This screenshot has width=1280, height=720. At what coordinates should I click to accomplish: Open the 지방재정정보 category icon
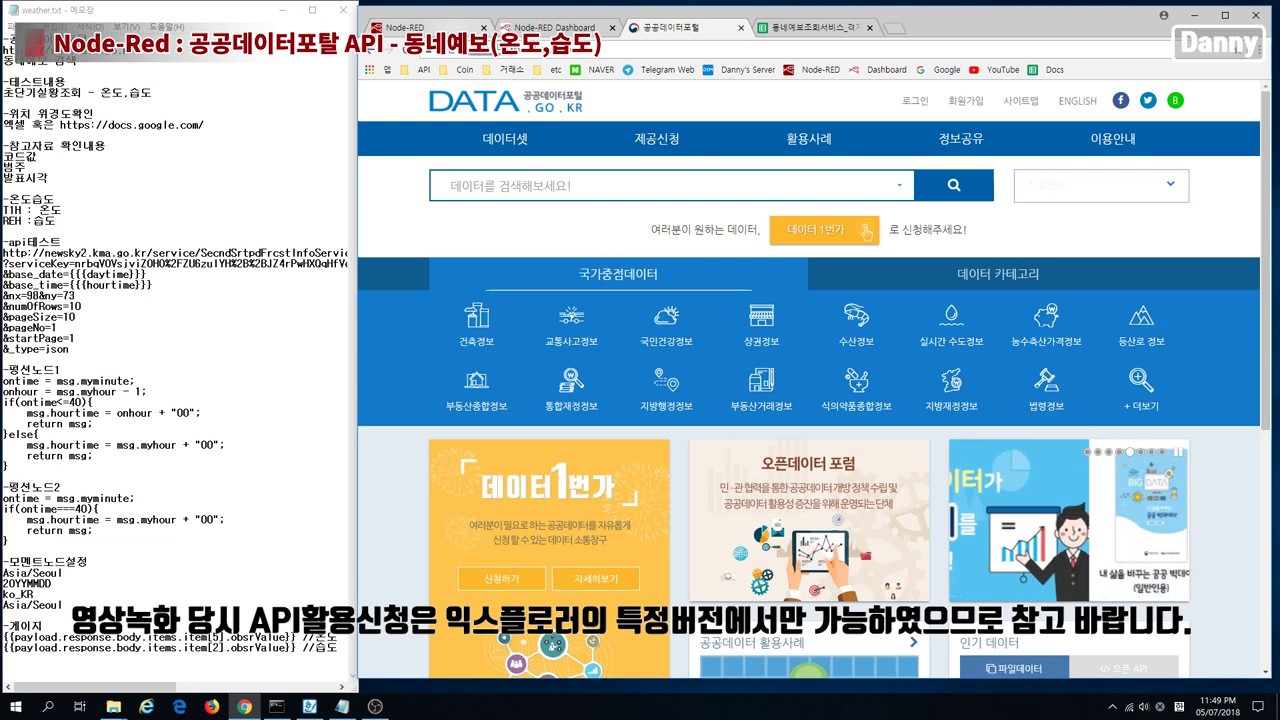tap(951, 380)
